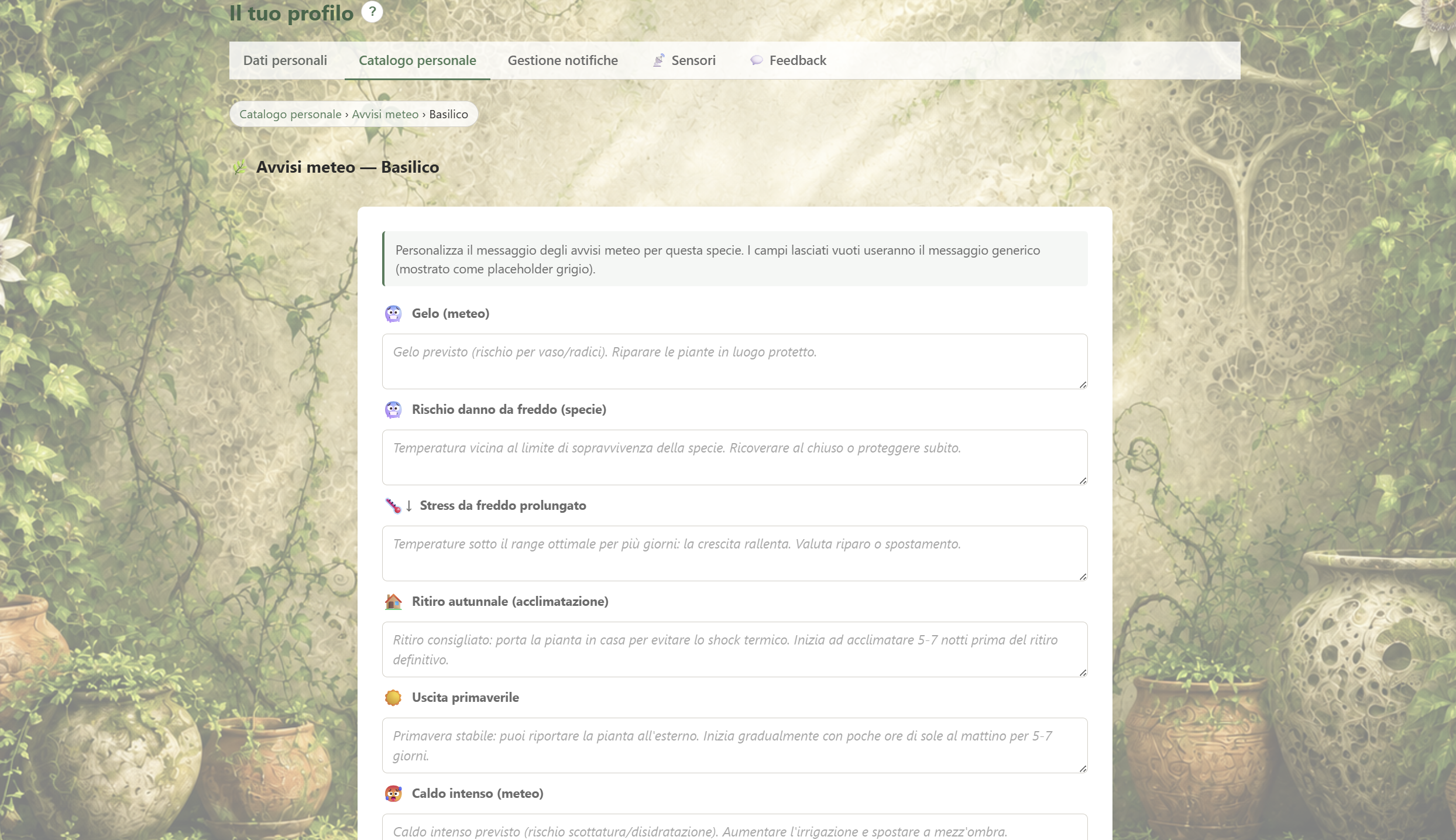
Task: Focus the Stress da freddo prolungato textarea
Action: pos(734,553)
